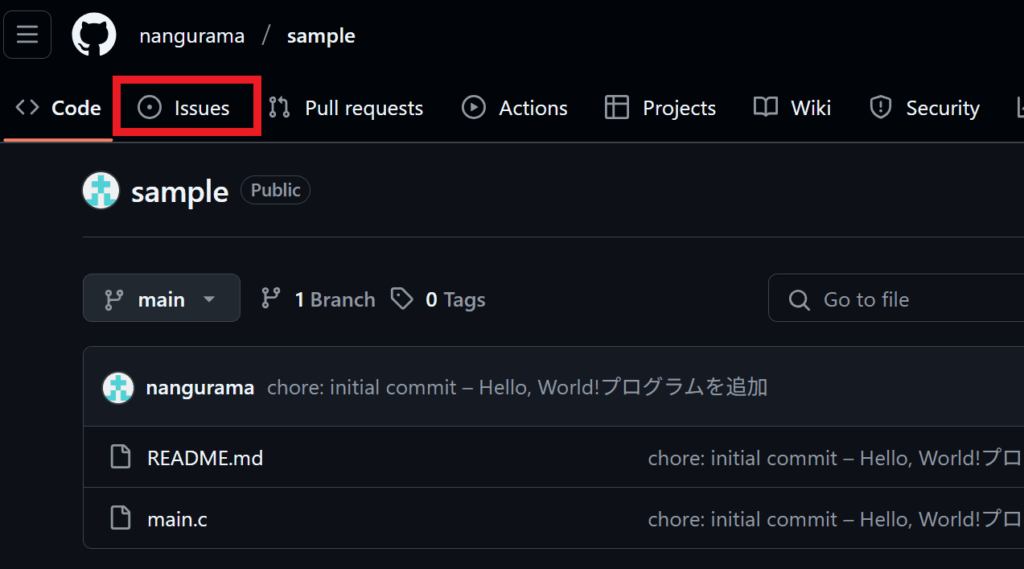The width and height of the screenshot is (1024, 569).
Task: Click the README.md file icon
Action: [120, 457]
